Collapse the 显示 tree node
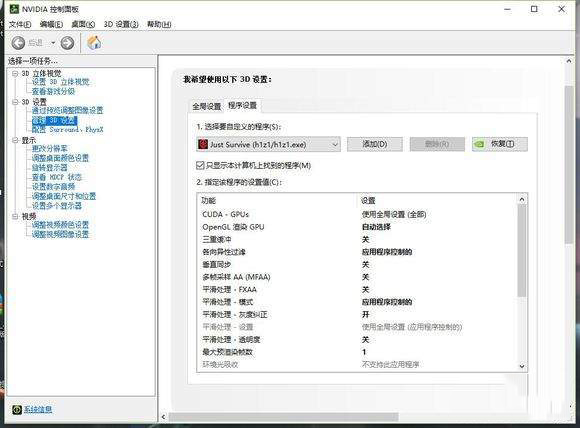 click(x=15, y=140)
